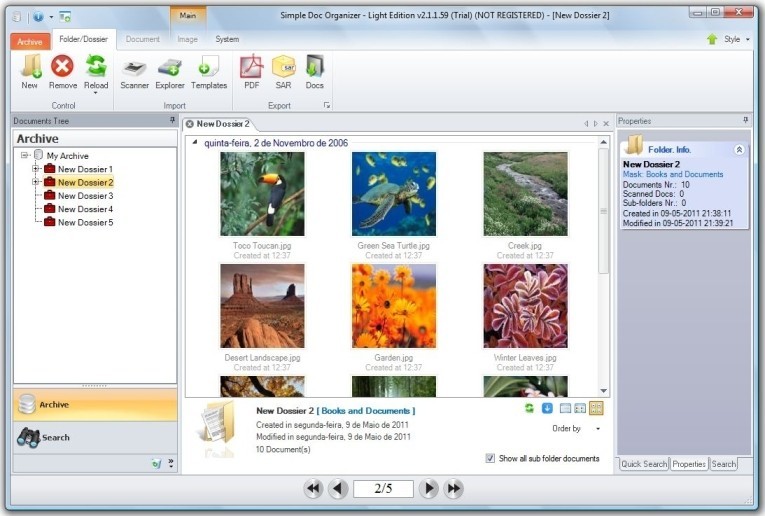Open the Properties bottom tab

(689, 464)
